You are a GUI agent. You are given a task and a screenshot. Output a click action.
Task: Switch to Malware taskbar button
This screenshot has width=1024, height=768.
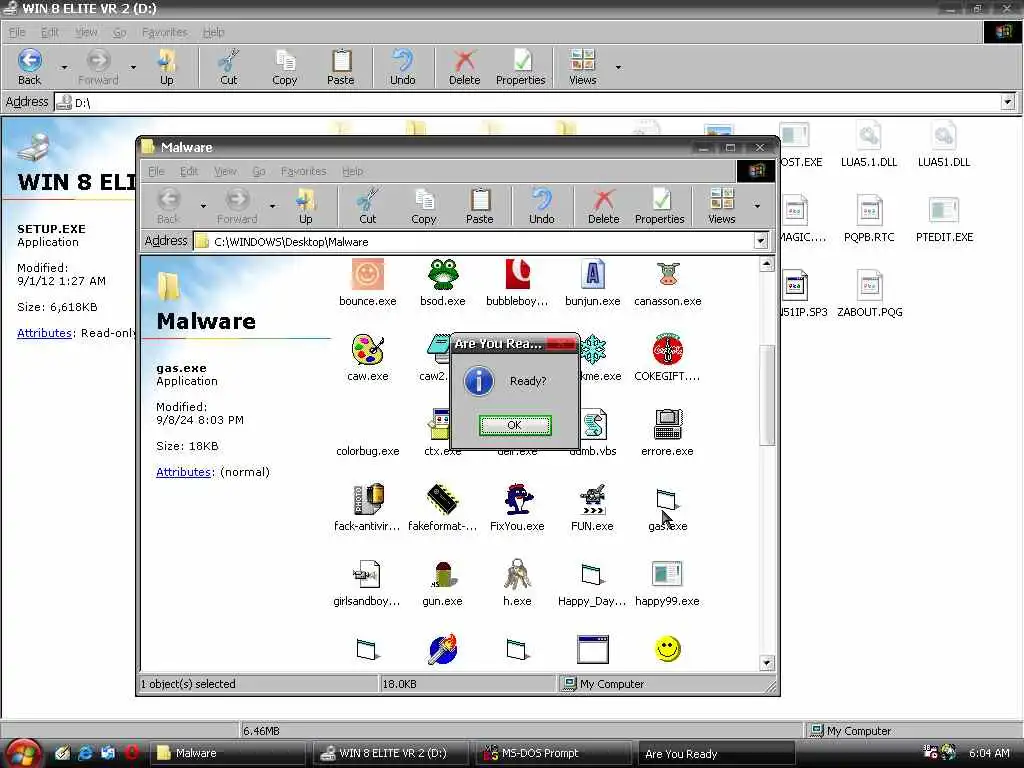(x=227, y=753)
